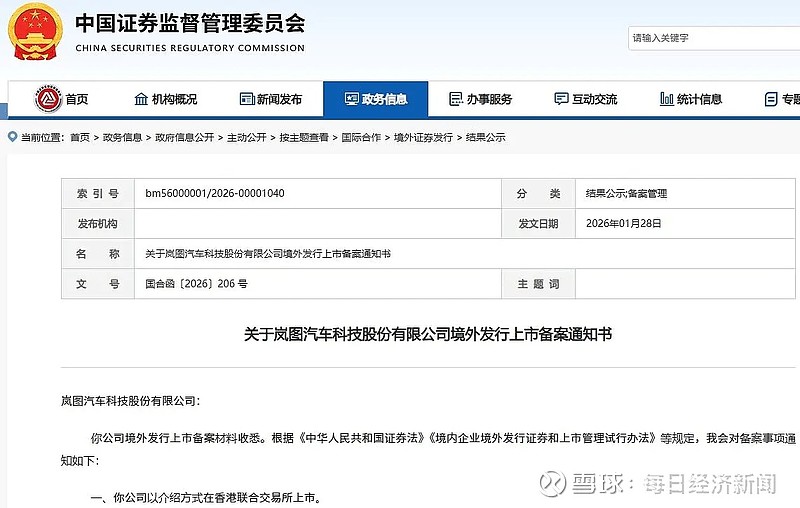
Task: Focus the 请输入关键字 search field
Action: [x=714, y=38]
